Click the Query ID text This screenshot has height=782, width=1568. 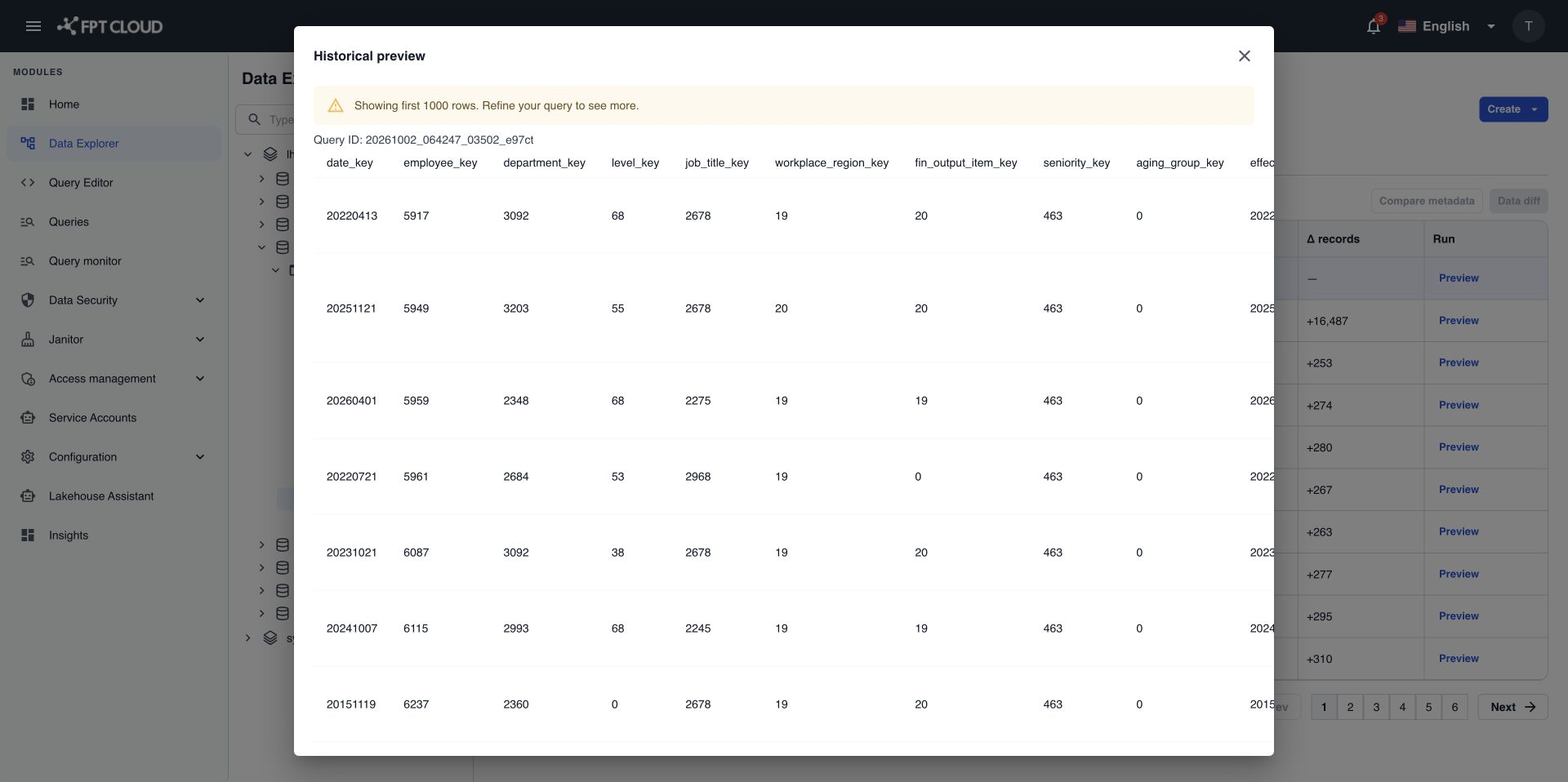click(424, 140)
